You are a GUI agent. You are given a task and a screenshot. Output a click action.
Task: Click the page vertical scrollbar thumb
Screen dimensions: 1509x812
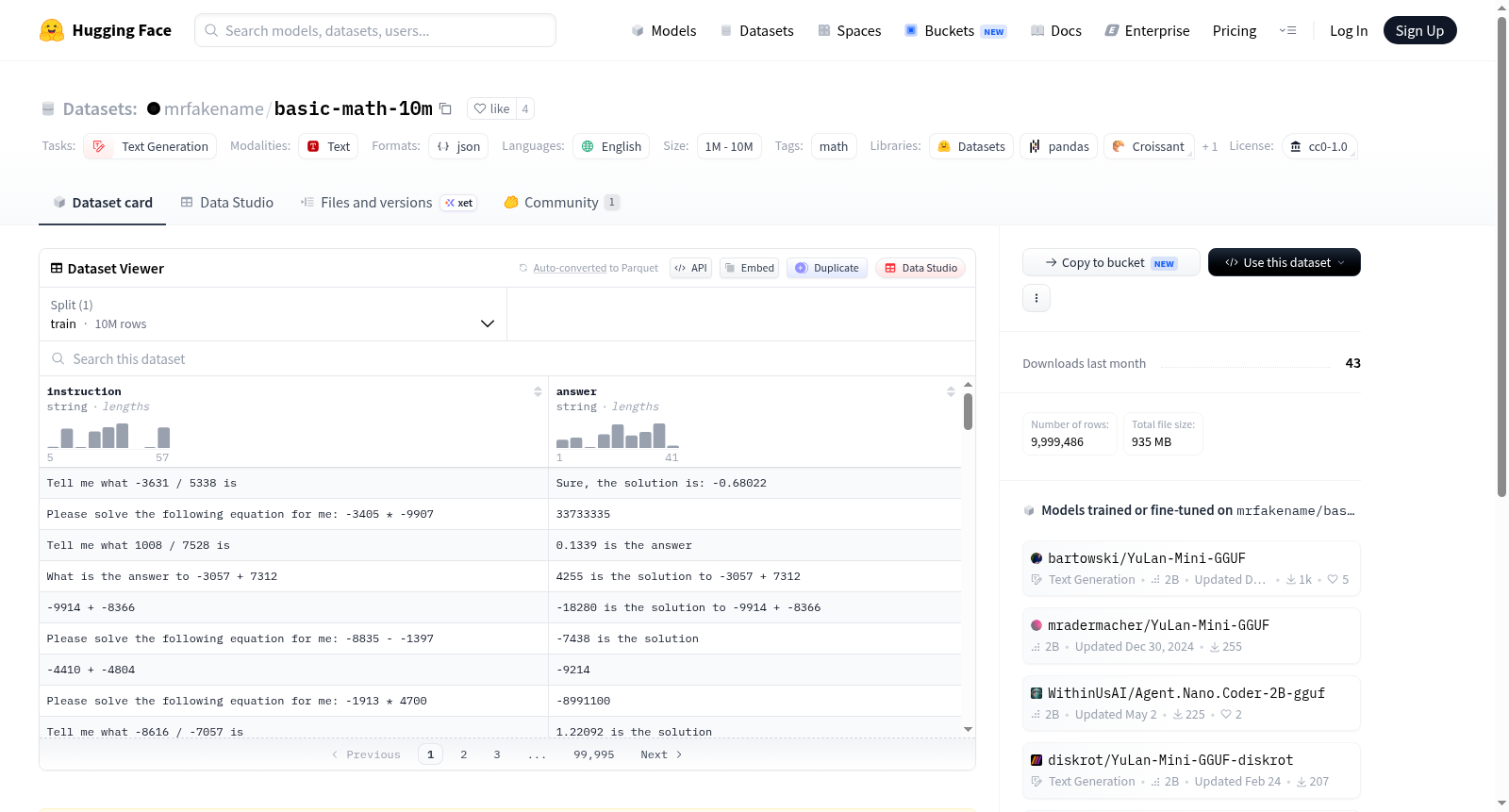(1502, 255)
